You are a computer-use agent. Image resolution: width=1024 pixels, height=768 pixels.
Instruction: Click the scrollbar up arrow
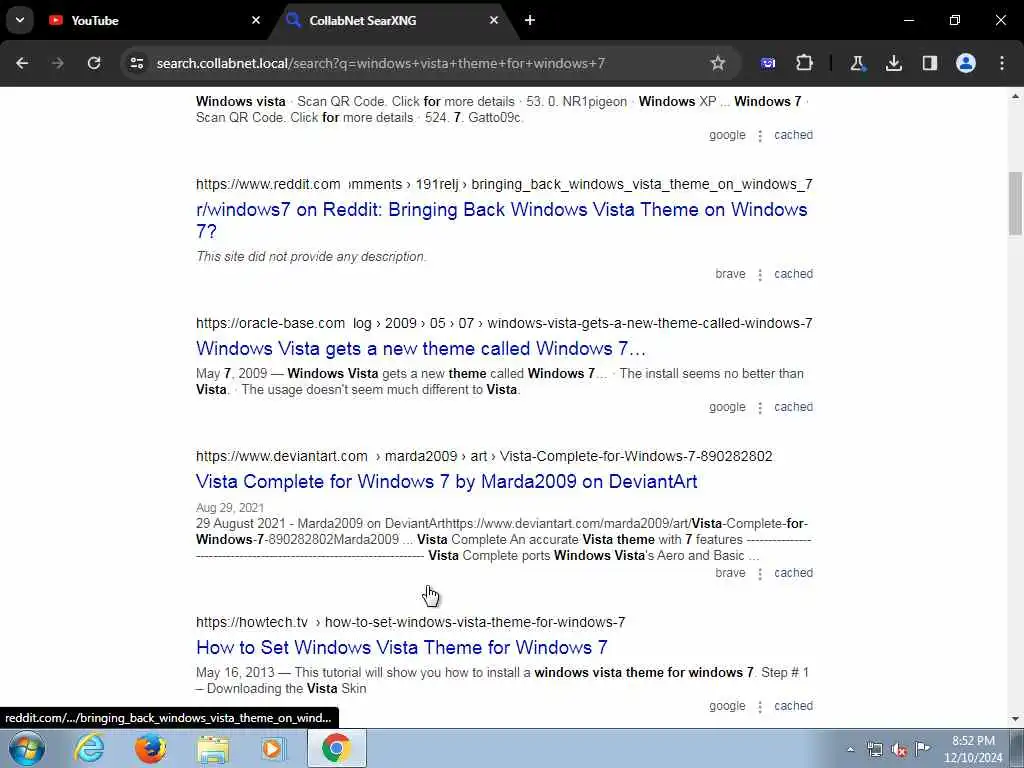pos(1015,96)
